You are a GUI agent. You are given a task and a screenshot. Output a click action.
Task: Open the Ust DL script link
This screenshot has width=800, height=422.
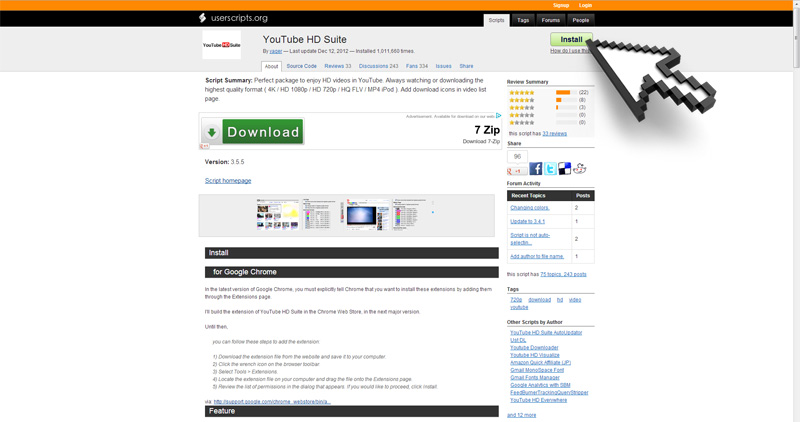pos(518,340)
